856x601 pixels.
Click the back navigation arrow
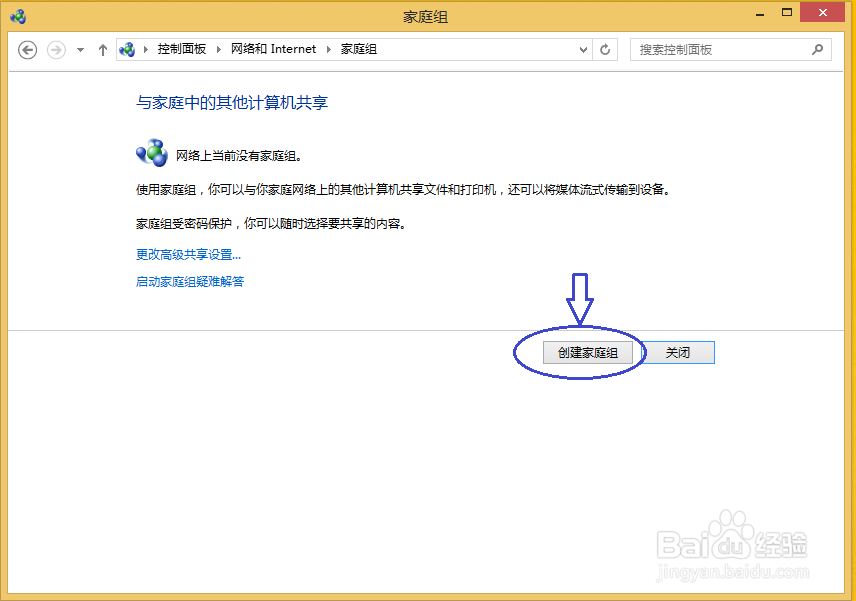point(27,49)
